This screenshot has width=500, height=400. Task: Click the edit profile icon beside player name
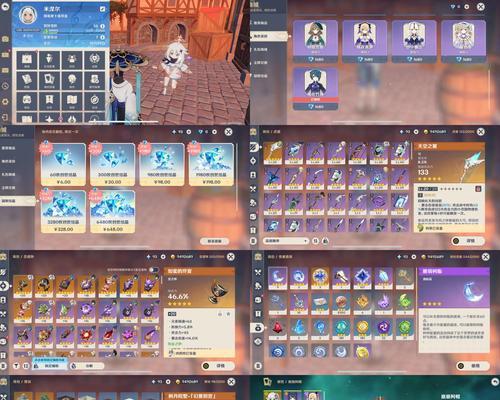coord(102,9)
